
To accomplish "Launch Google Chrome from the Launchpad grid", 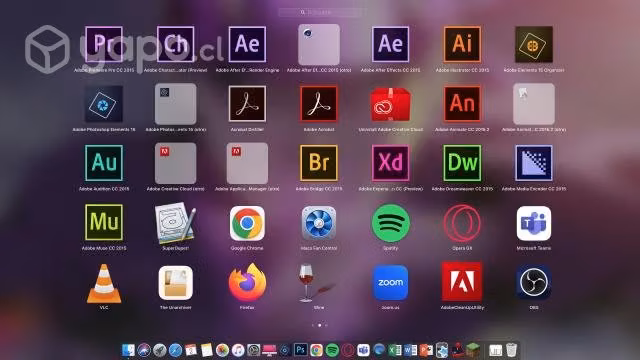I will click(247, 223).
